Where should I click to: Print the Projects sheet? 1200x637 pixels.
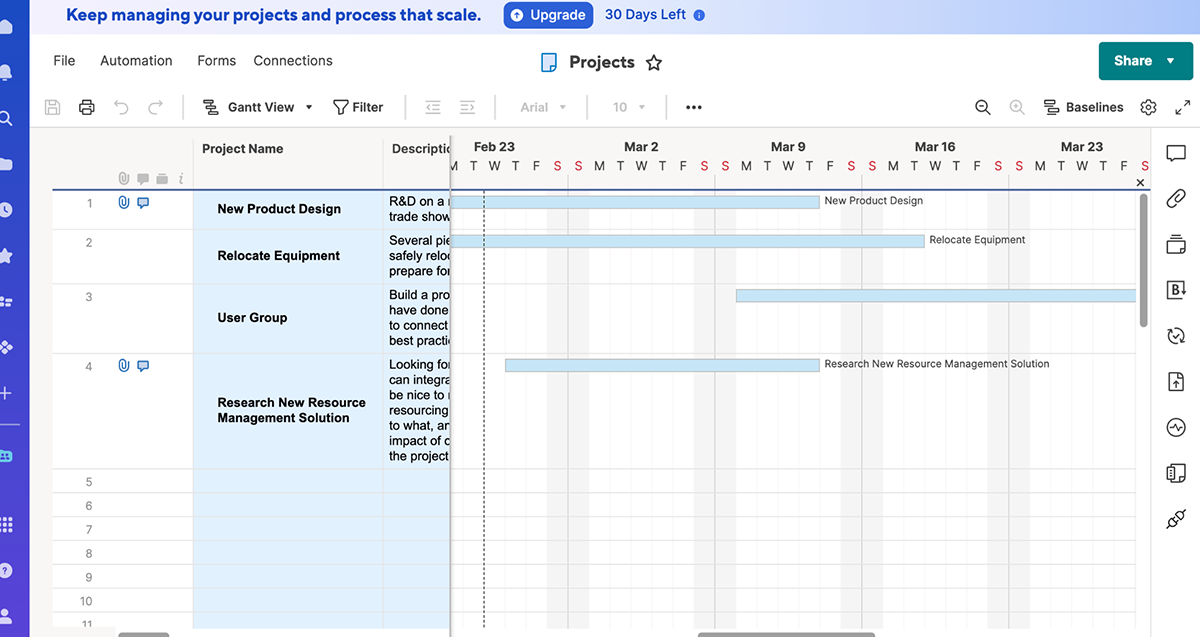click(x=86, y=107)
